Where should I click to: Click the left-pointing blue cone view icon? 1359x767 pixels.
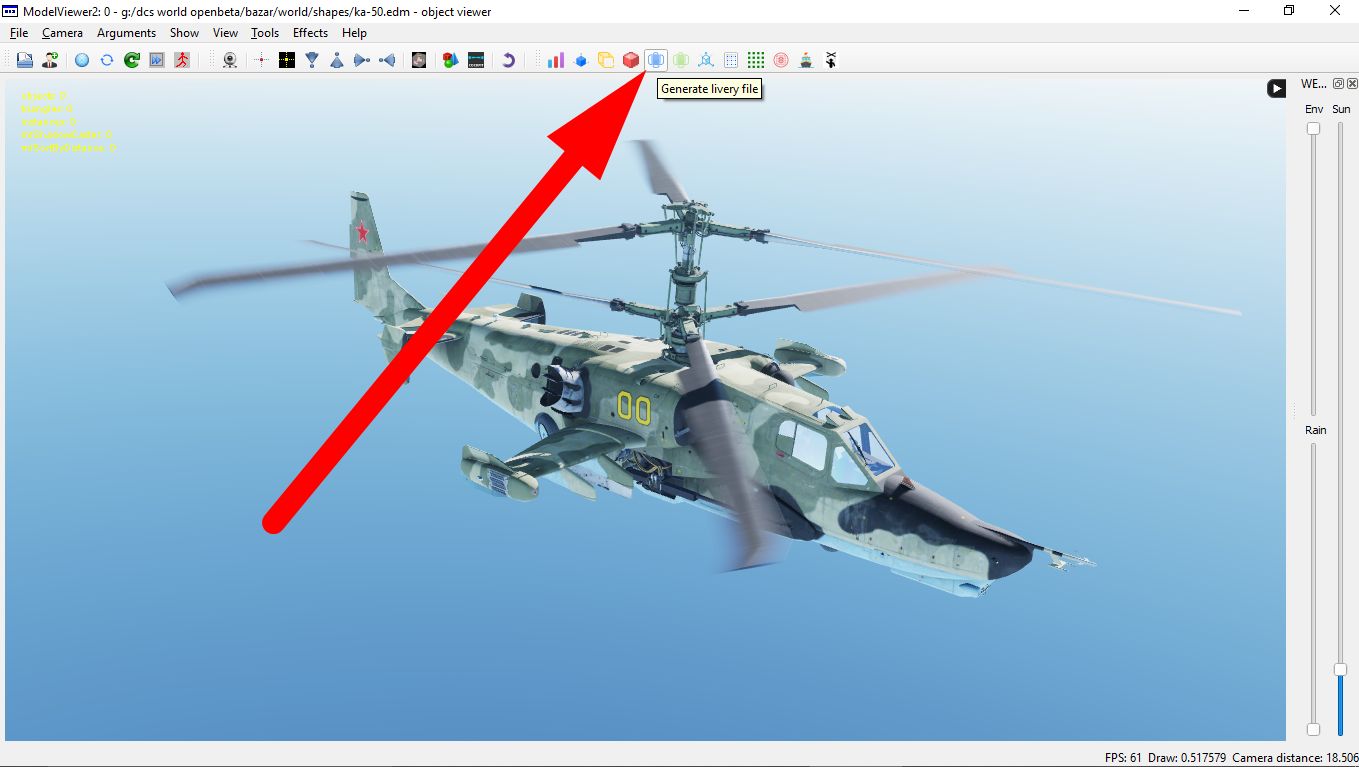[387, 60]
